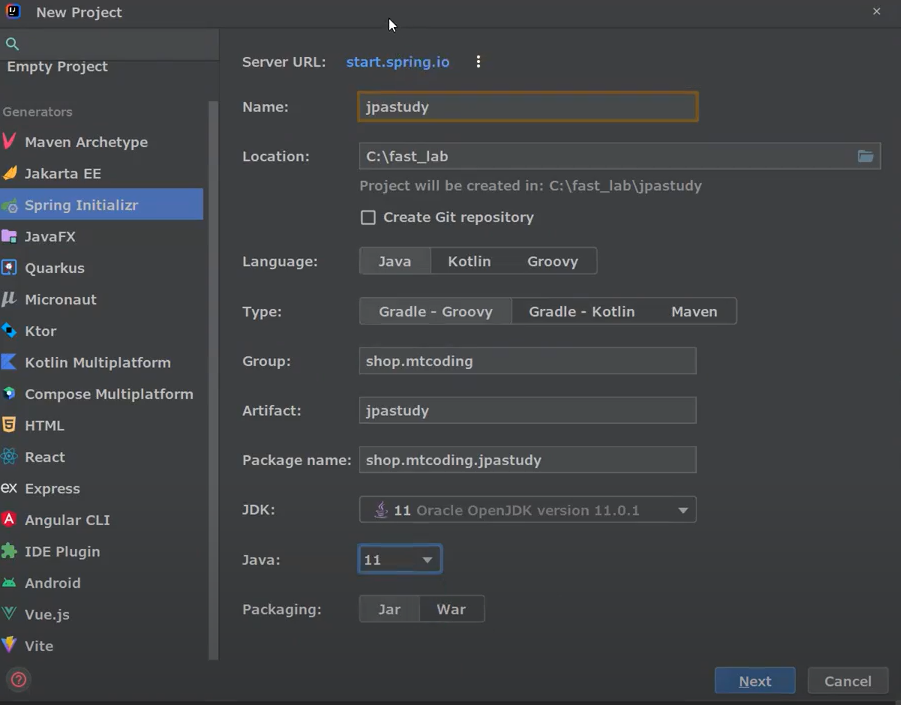This screenshot has height=705, width=901.
Task: Click the IDE Plugin puzzle icon
Action: click(9, 551)
